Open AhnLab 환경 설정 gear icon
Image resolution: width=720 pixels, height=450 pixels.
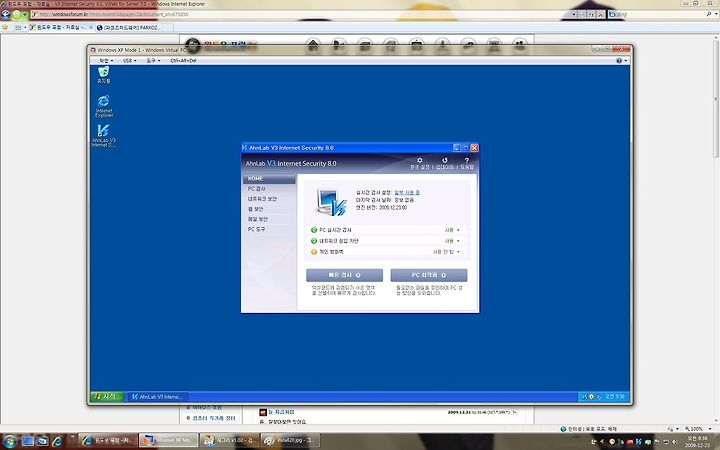tap(419, 161)
